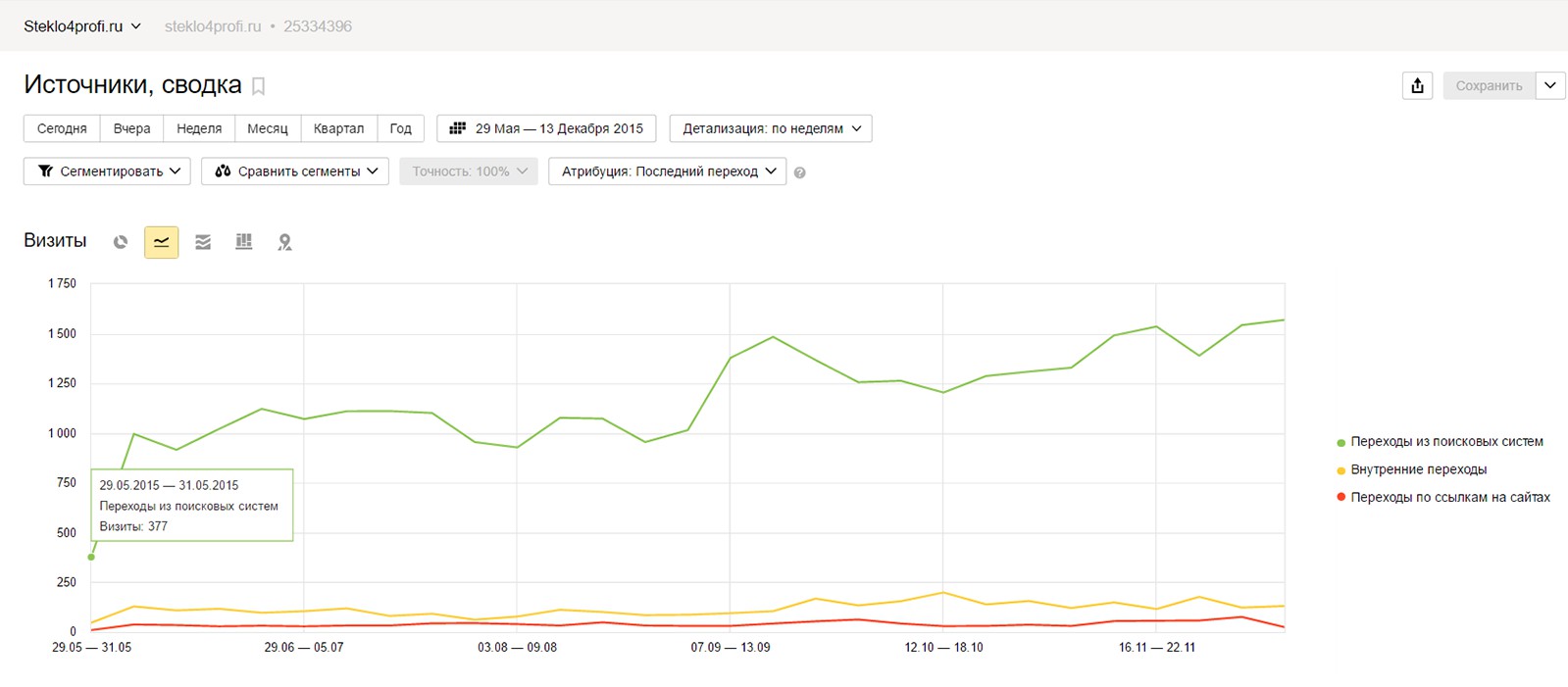Bookmark the report via flag icon
The image size is (1568, 687).
click(x=259, y=86)
